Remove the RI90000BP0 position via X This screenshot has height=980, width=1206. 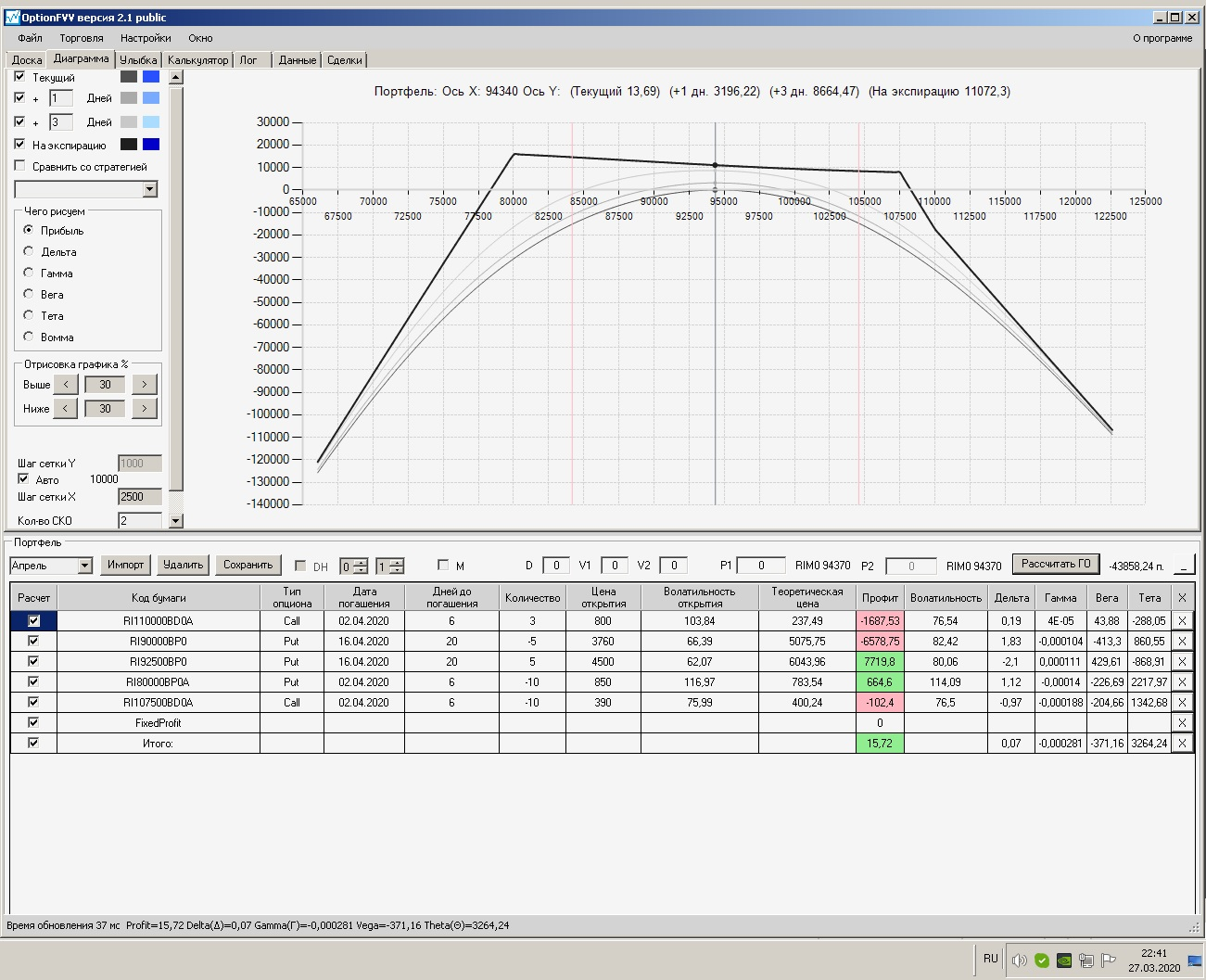point(1182,642)
